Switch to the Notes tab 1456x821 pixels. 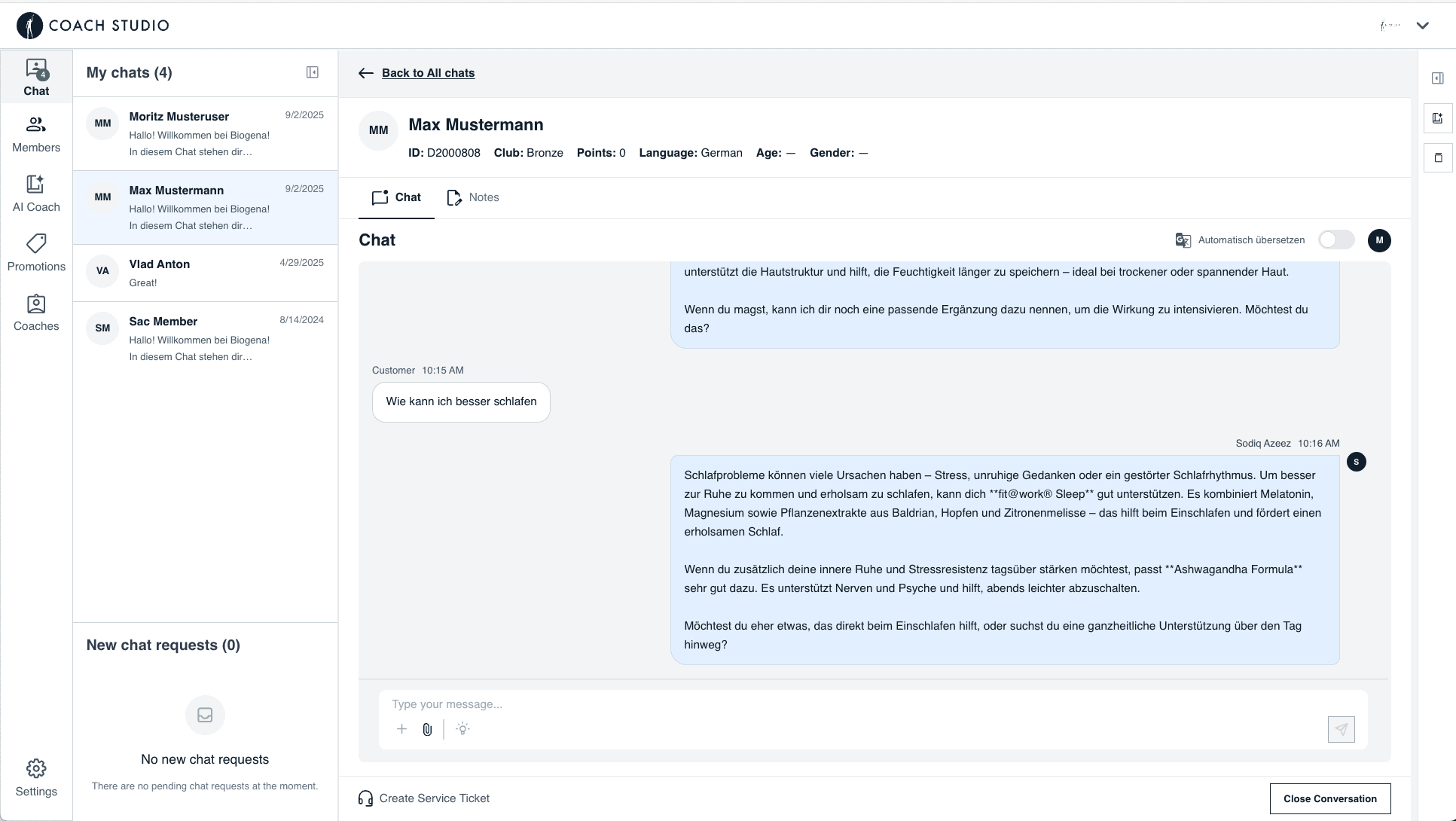473,197
